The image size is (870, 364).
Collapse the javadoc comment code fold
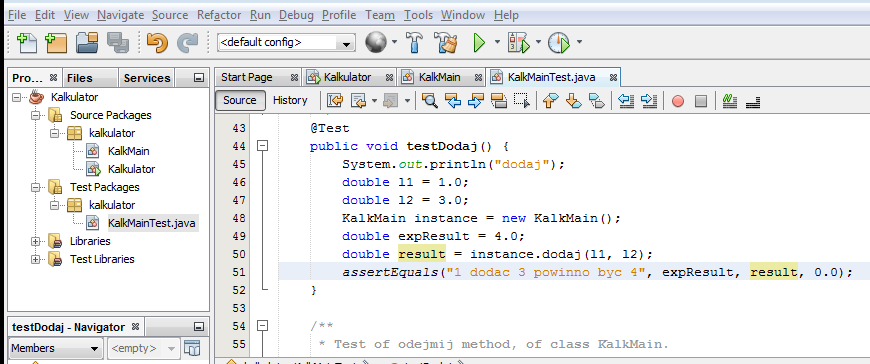263,325
